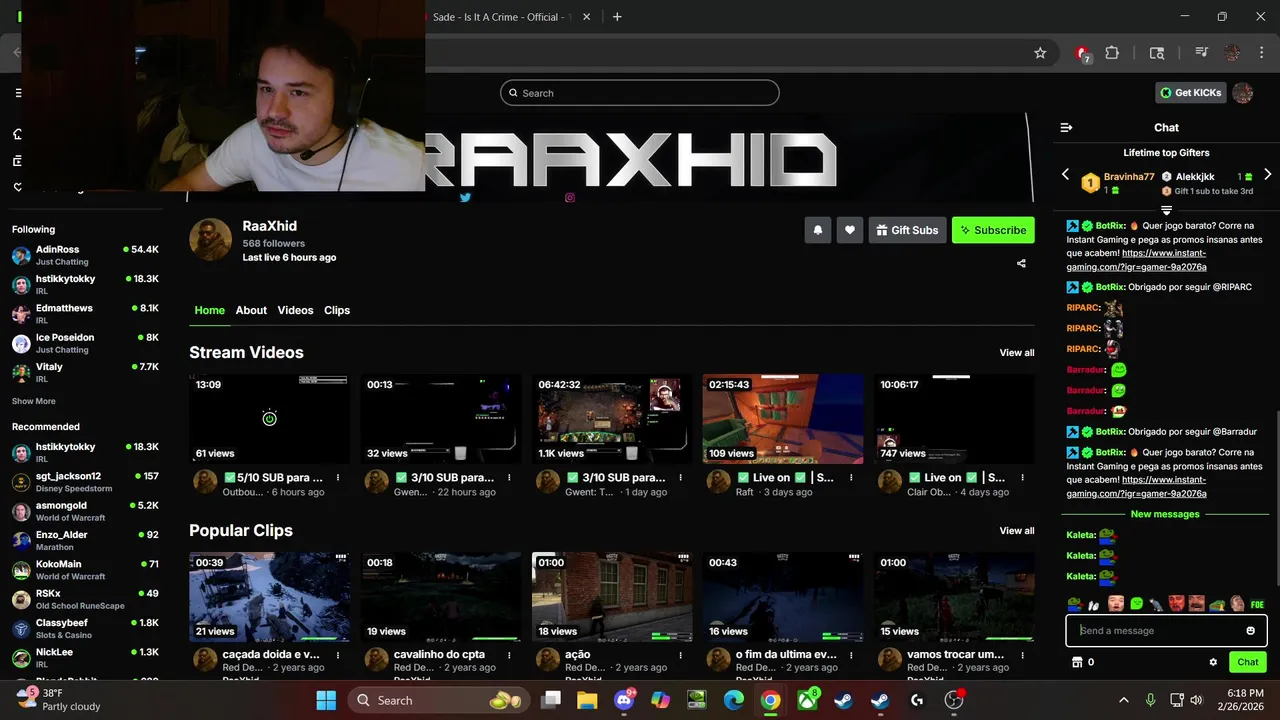Open a new browser tab

[617, 17]
